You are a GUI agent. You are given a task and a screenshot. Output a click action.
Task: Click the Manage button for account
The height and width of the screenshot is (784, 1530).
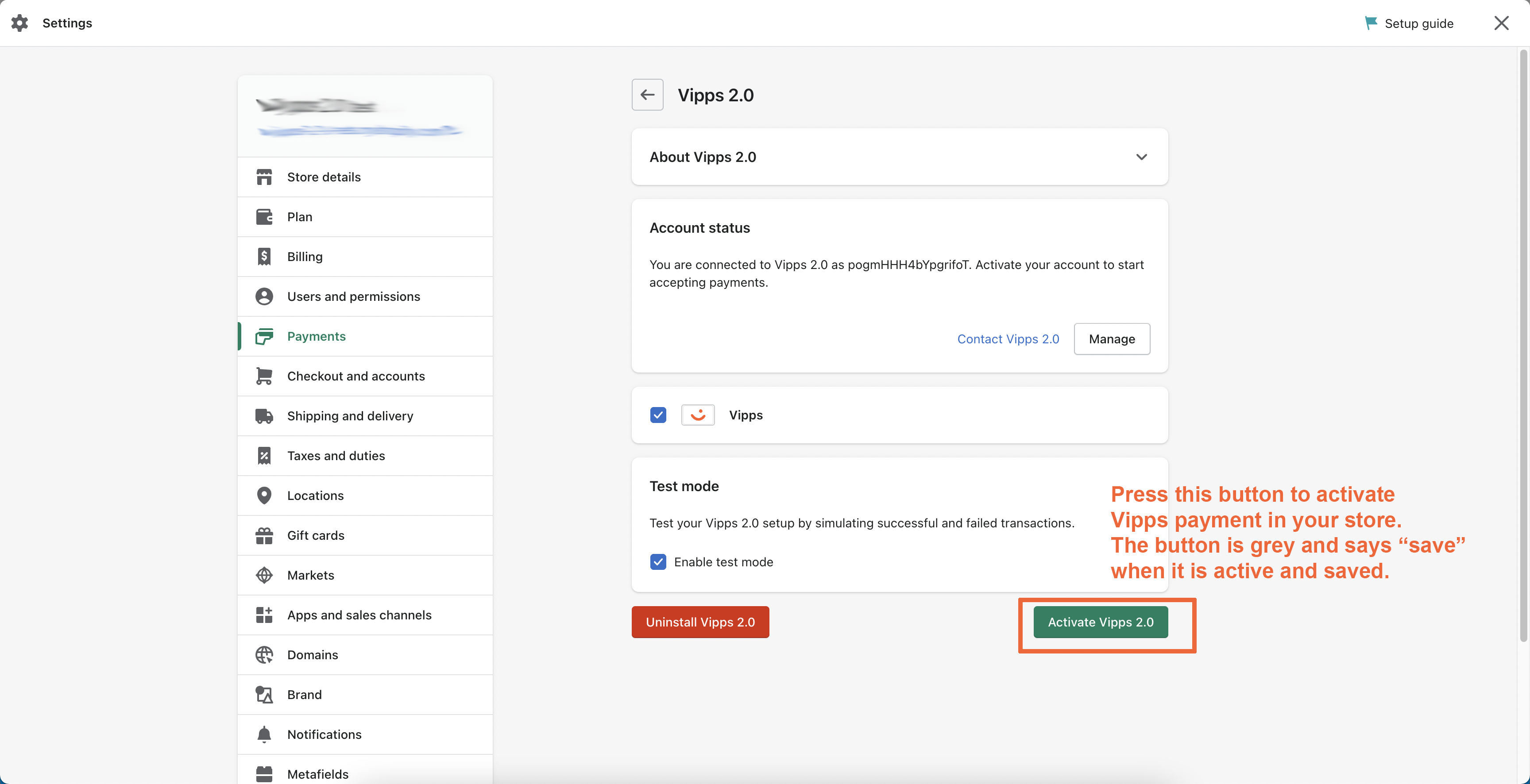(1112, 338)
